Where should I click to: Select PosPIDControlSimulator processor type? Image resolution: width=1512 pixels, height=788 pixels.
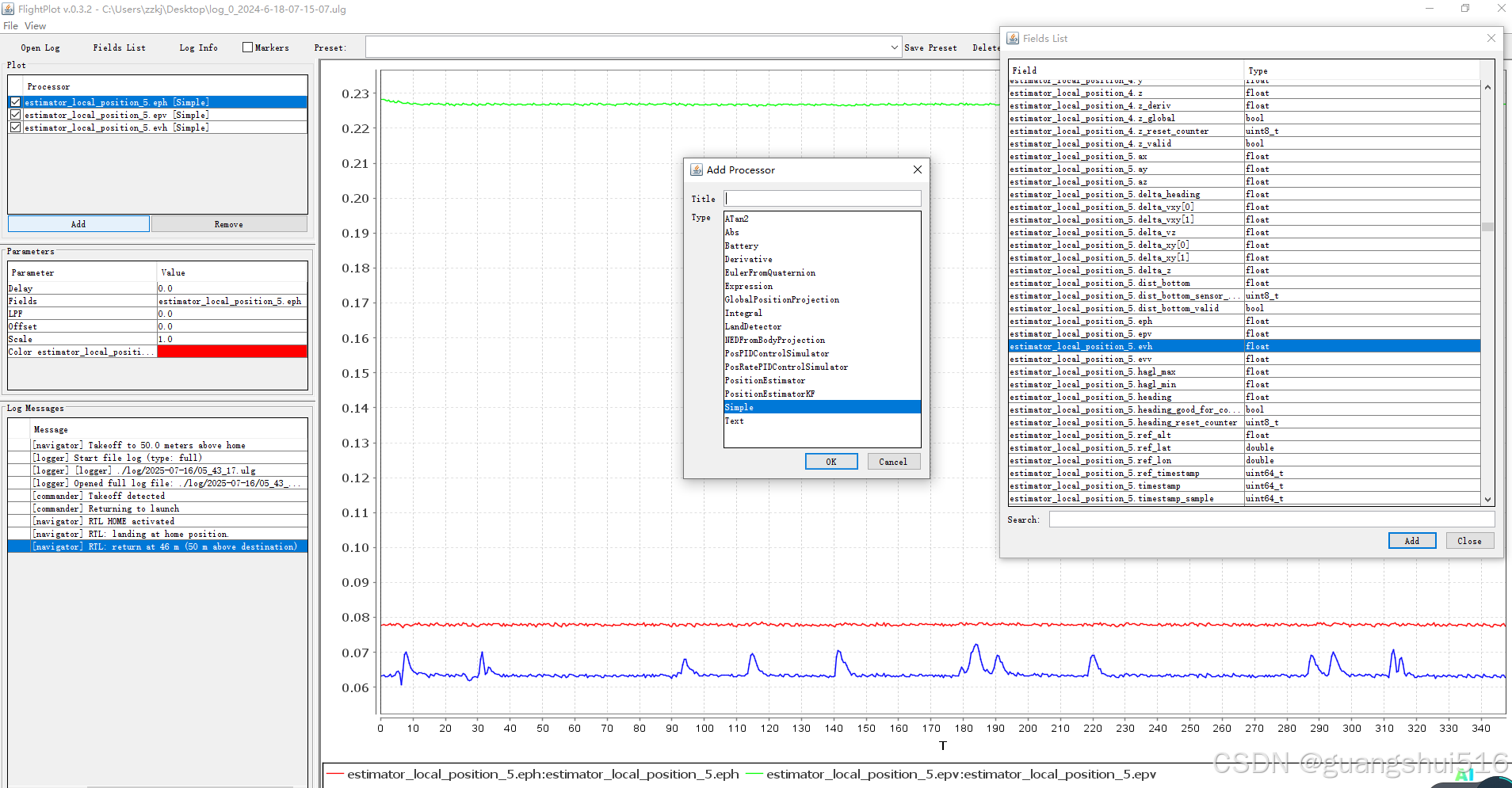(822, 353)
